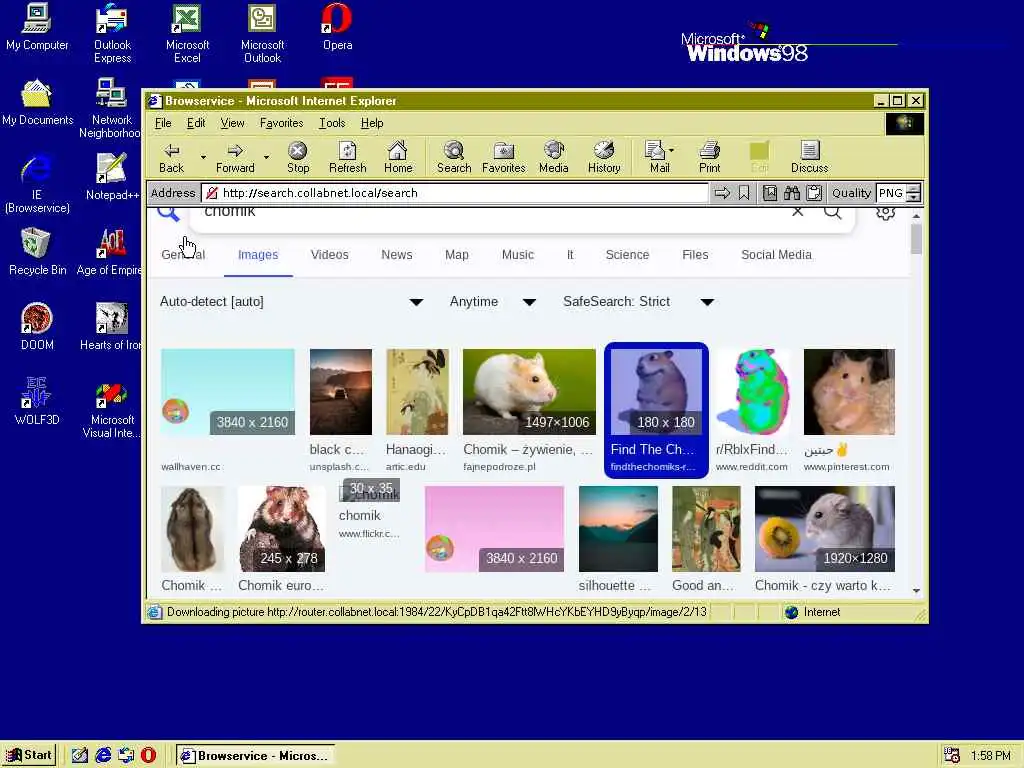Open Notepad++ desktop shortcut
This screenshot has width=1024, height=768.
pyautogui.click(x=112, y=176)
